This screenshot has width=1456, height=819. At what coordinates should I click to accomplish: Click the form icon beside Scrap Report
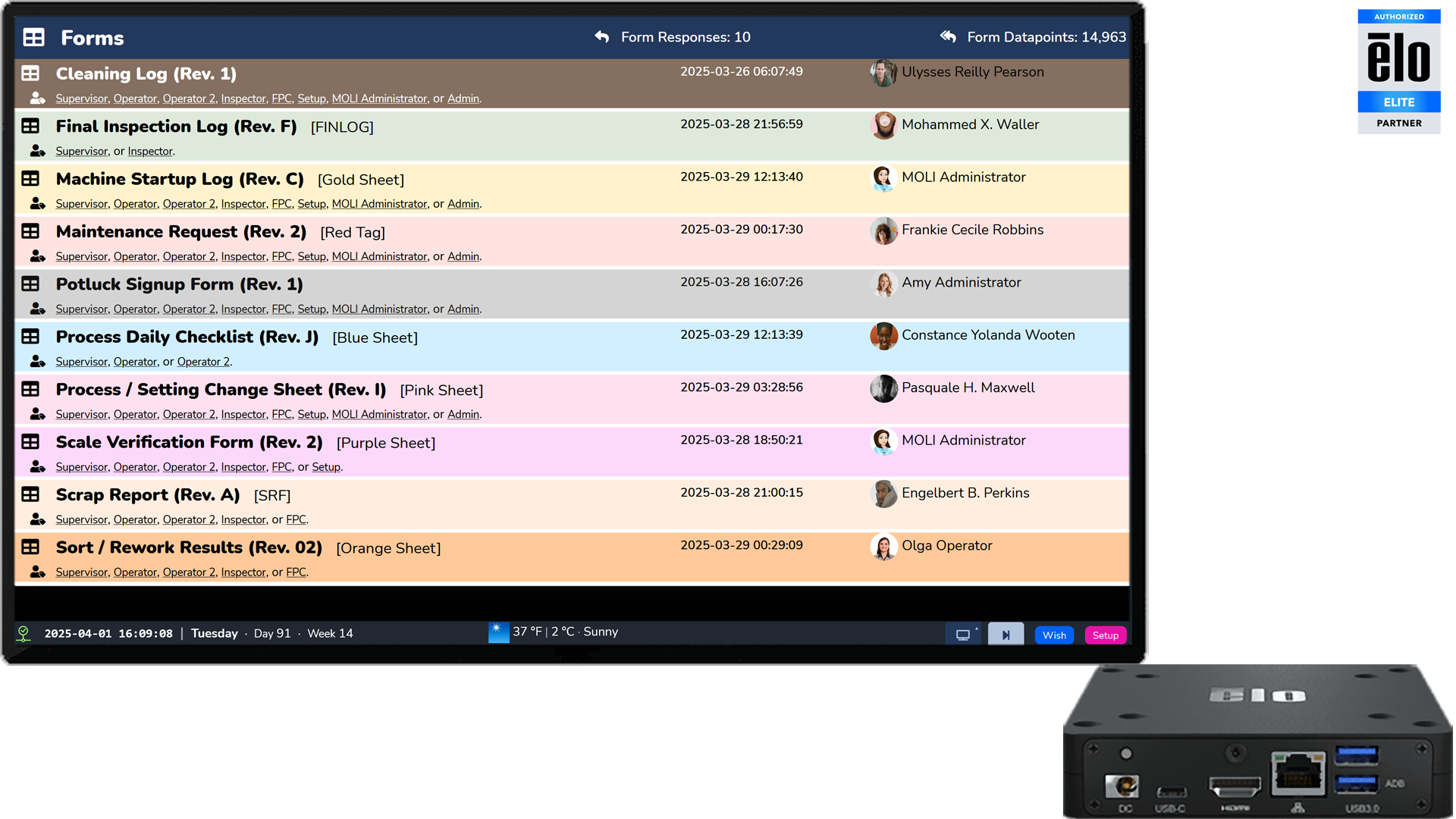30,494
